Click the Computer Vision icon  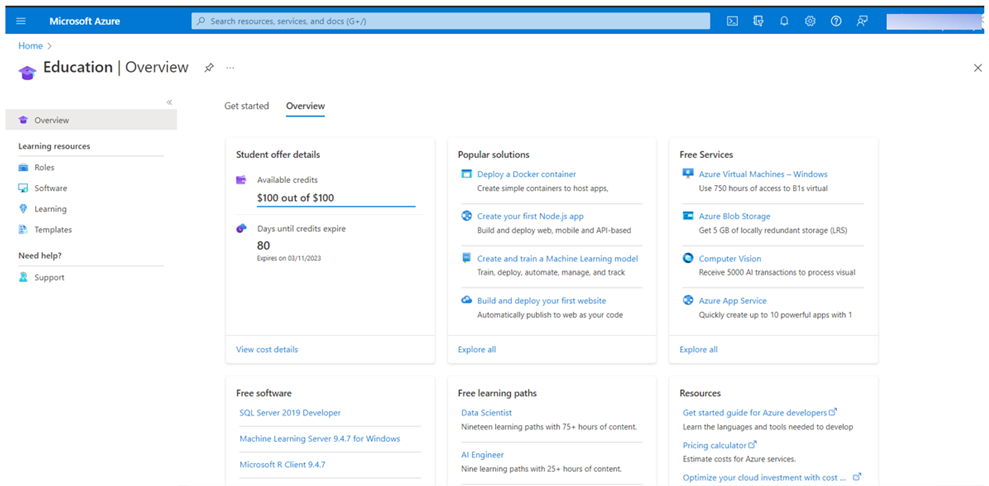(x=688, y=258)
